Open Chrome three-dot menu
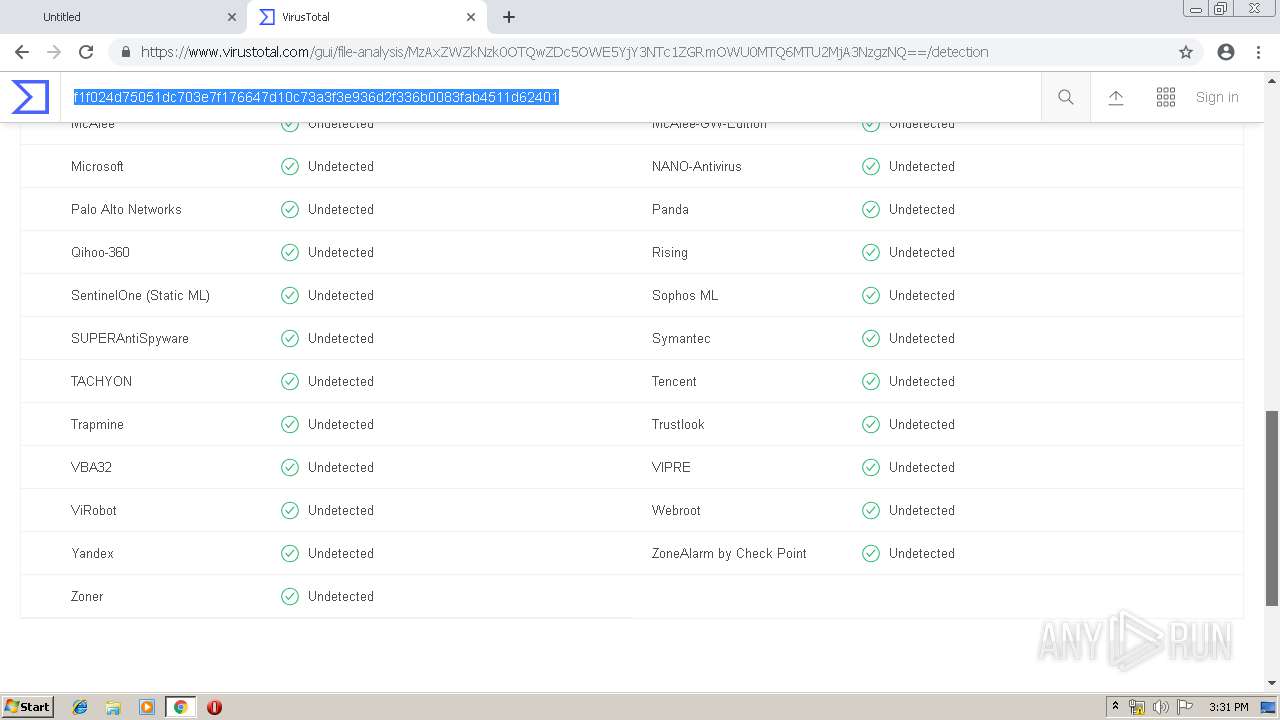 click(1258, 52)
